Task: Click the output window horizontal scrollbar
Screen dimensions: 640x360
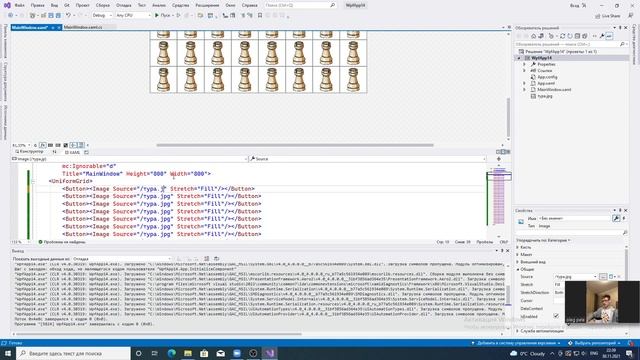Action: tap(158, 334)
